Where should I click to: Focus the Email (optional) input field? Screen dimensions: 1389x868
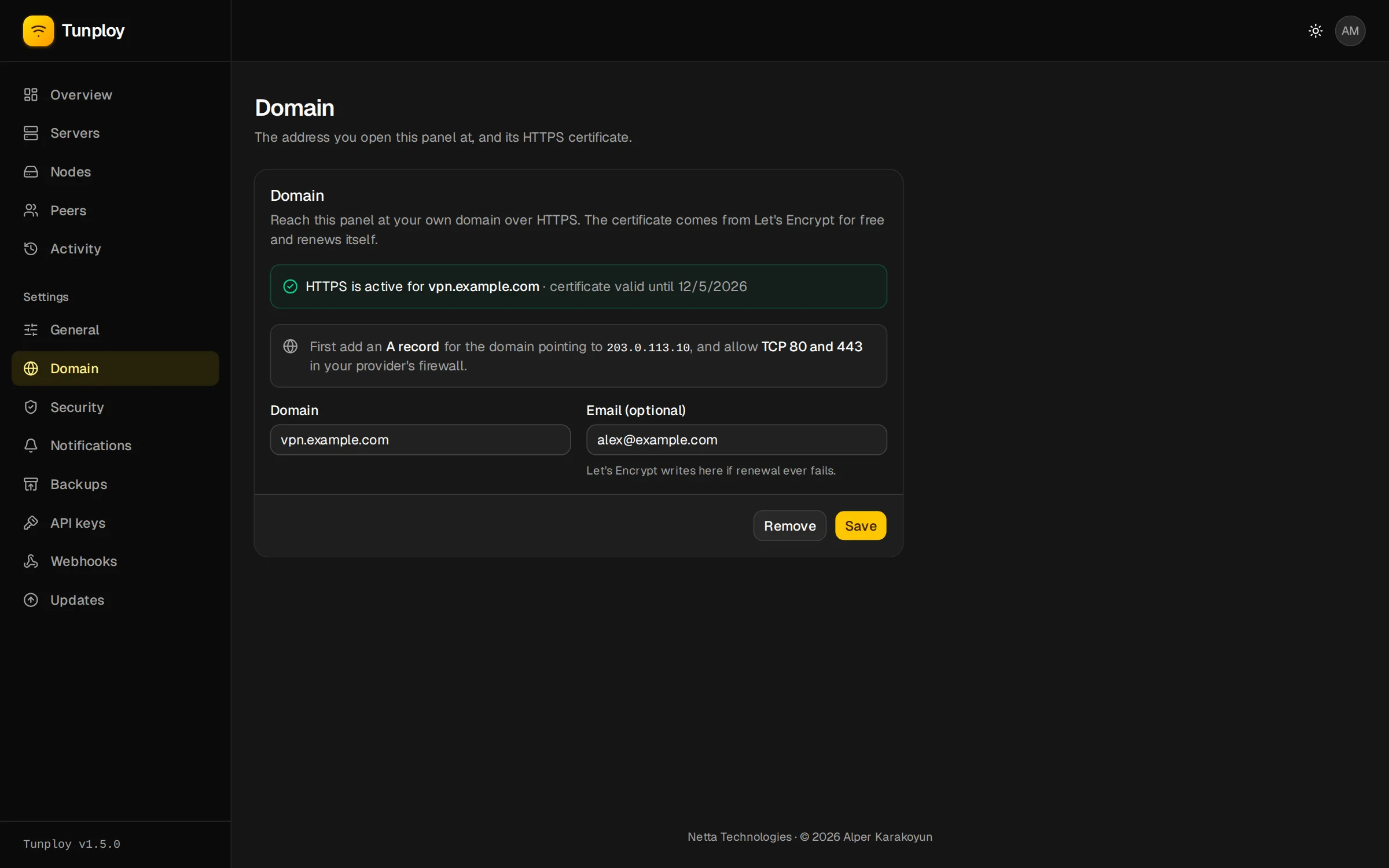tap(736, 440)
